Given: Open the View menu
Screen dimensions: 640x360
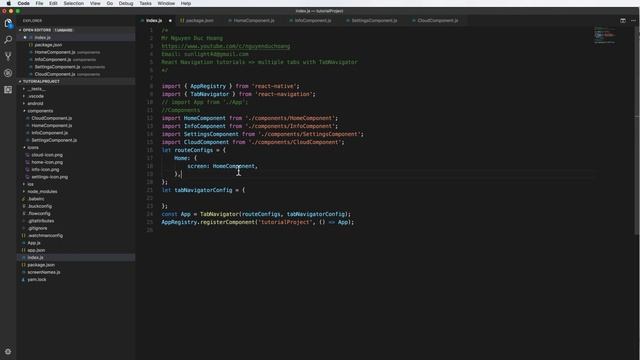Looking at the screenshot, I should coord(95,3).
